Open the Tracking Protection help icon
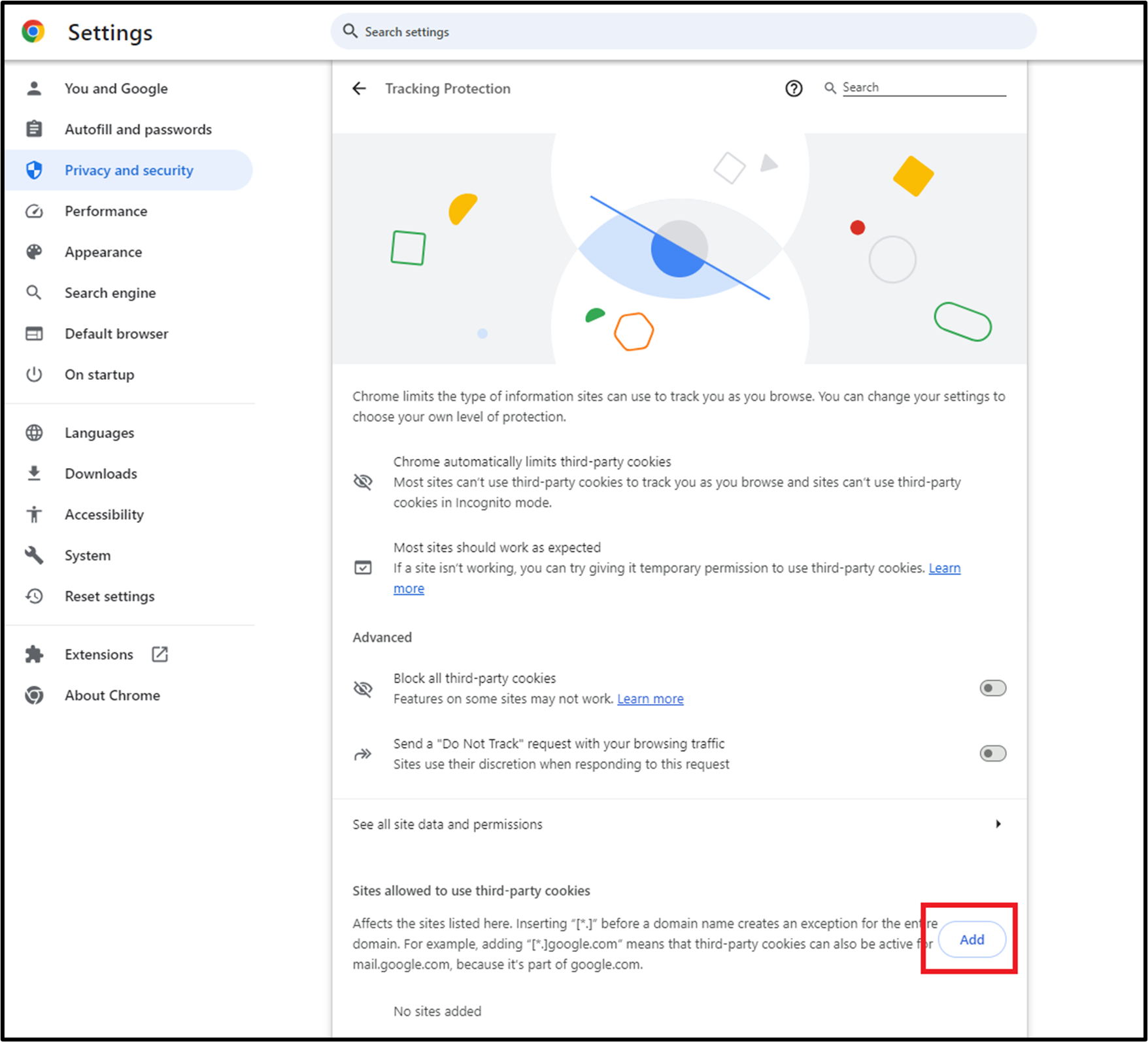The height and width of the screenshot is (1042, 1148). click(794, 88)
